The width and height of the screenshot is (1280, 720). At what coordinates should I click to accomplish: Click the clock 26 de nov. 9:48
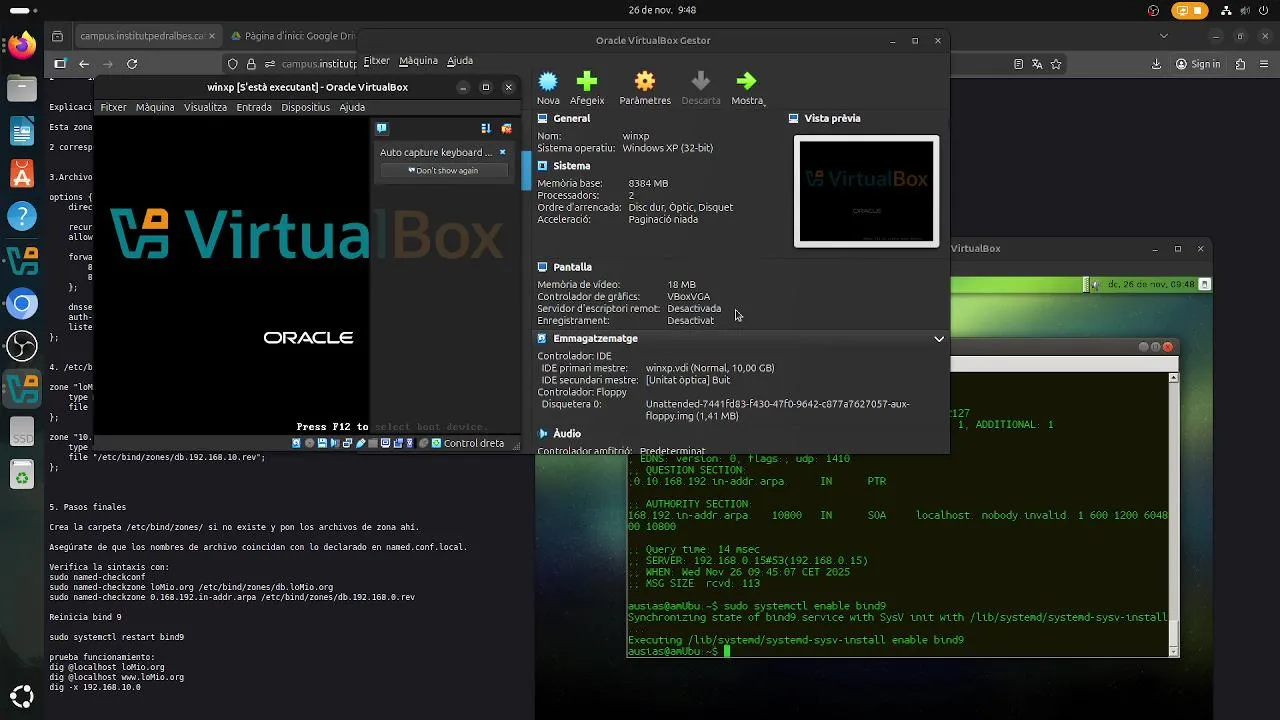[x=662, y=9]
